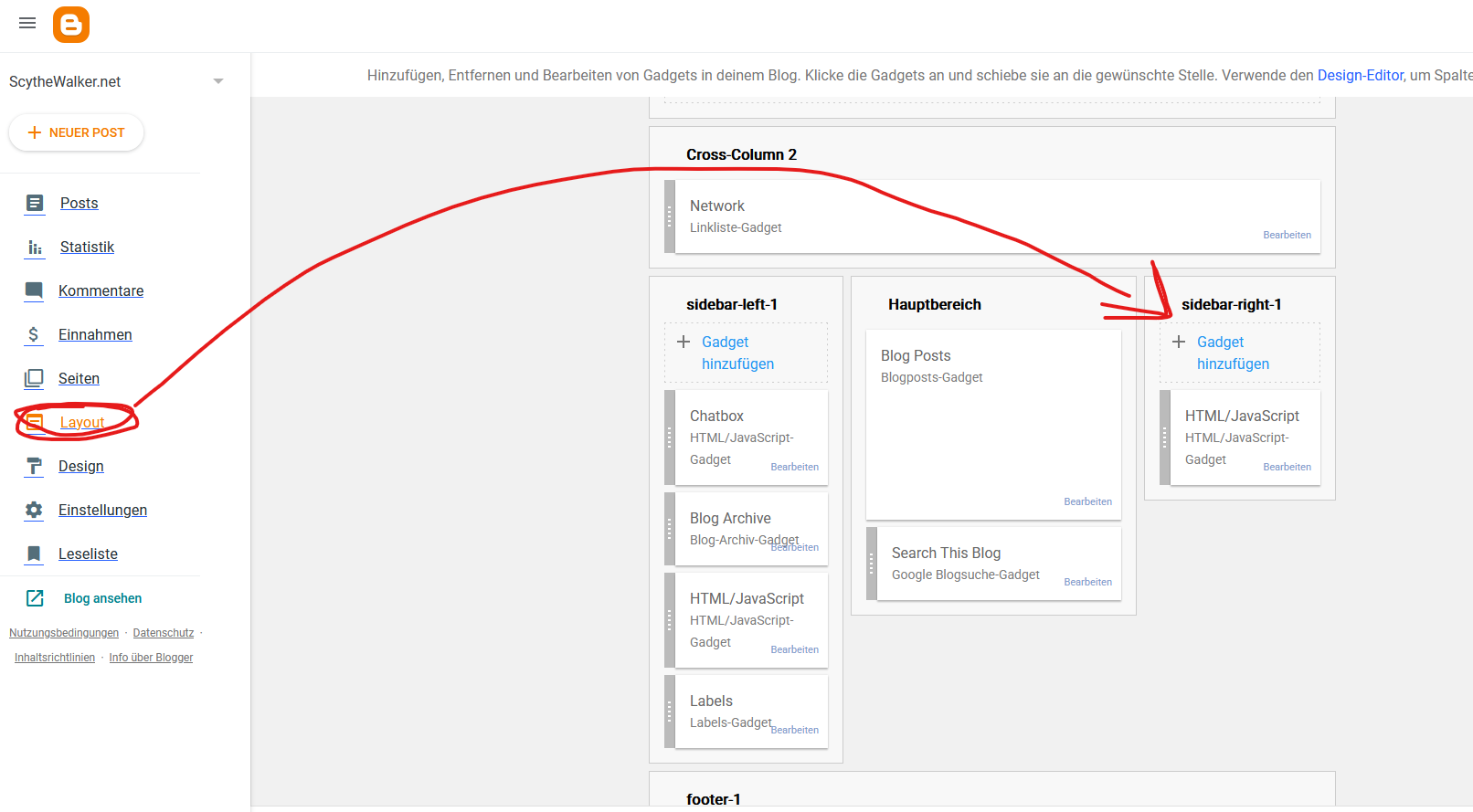The image size is (1473, 812).
Task: Open the Layout menu item
Action: tap(82, 422)
